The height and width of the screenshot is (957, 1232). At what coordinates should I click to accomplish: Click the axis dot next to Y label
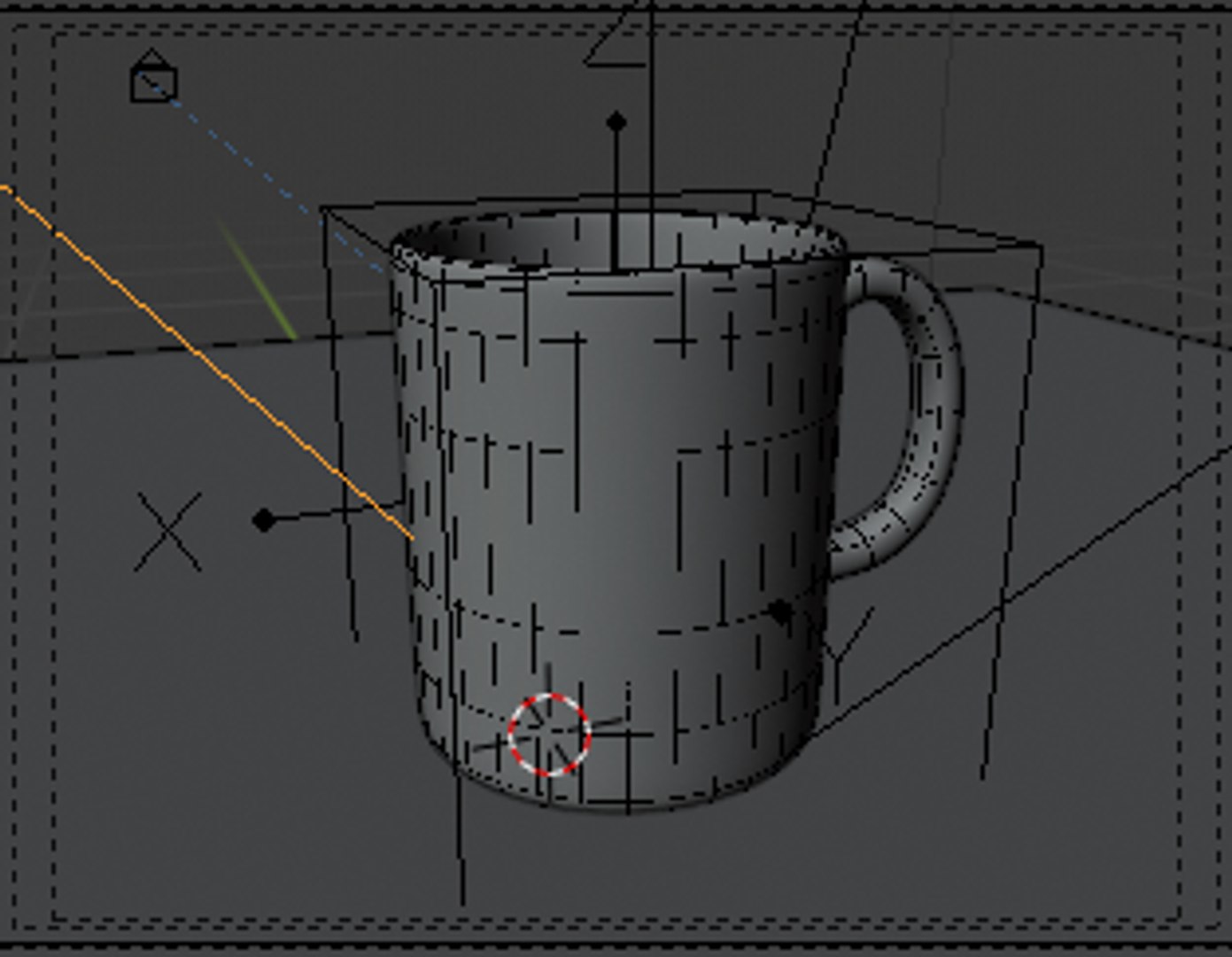click(779, 611)
